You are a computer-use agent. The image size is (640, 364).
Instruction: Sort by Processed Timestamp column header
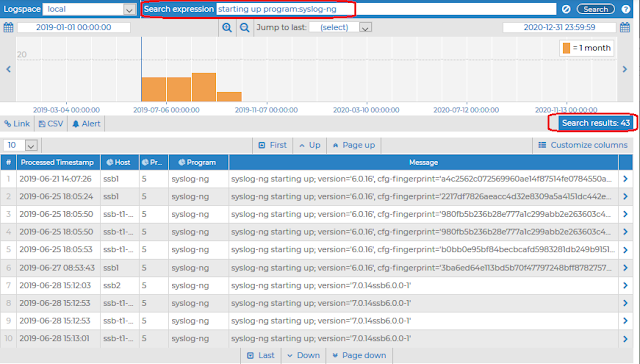tap(58, 162)
